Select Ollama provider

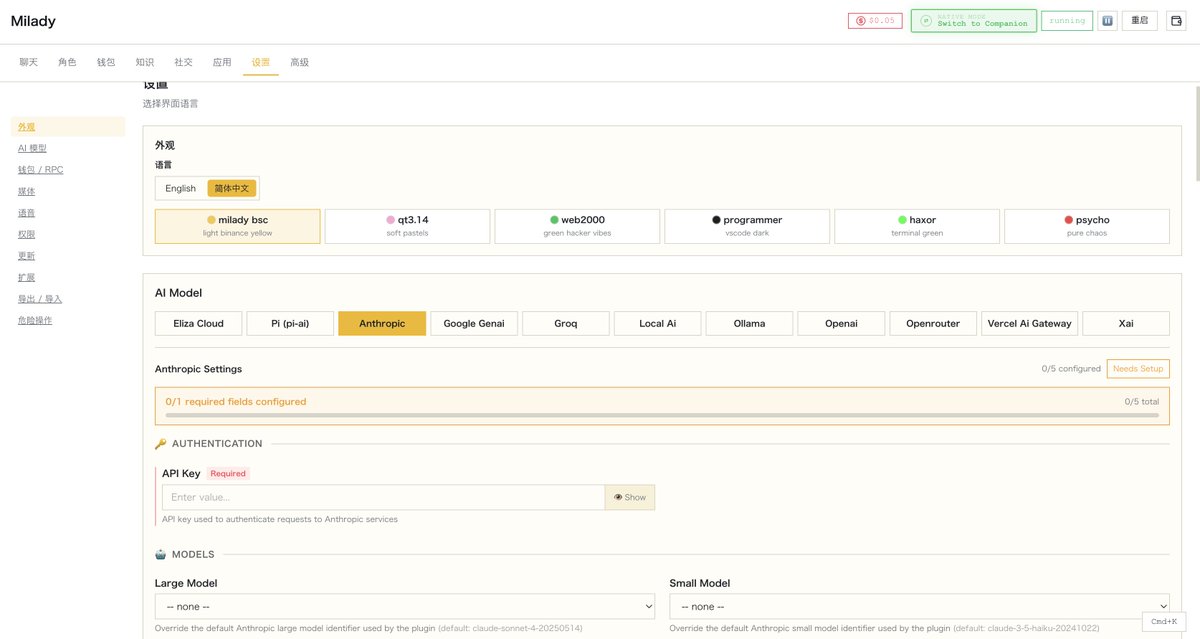749,323
